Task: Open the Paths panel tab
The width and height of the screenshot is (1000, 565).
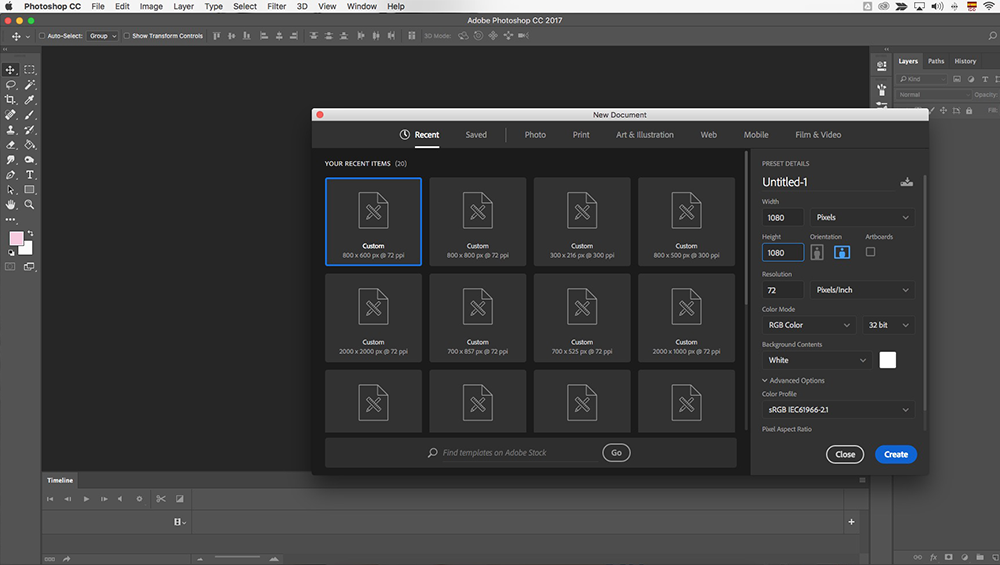Action: 936,61
